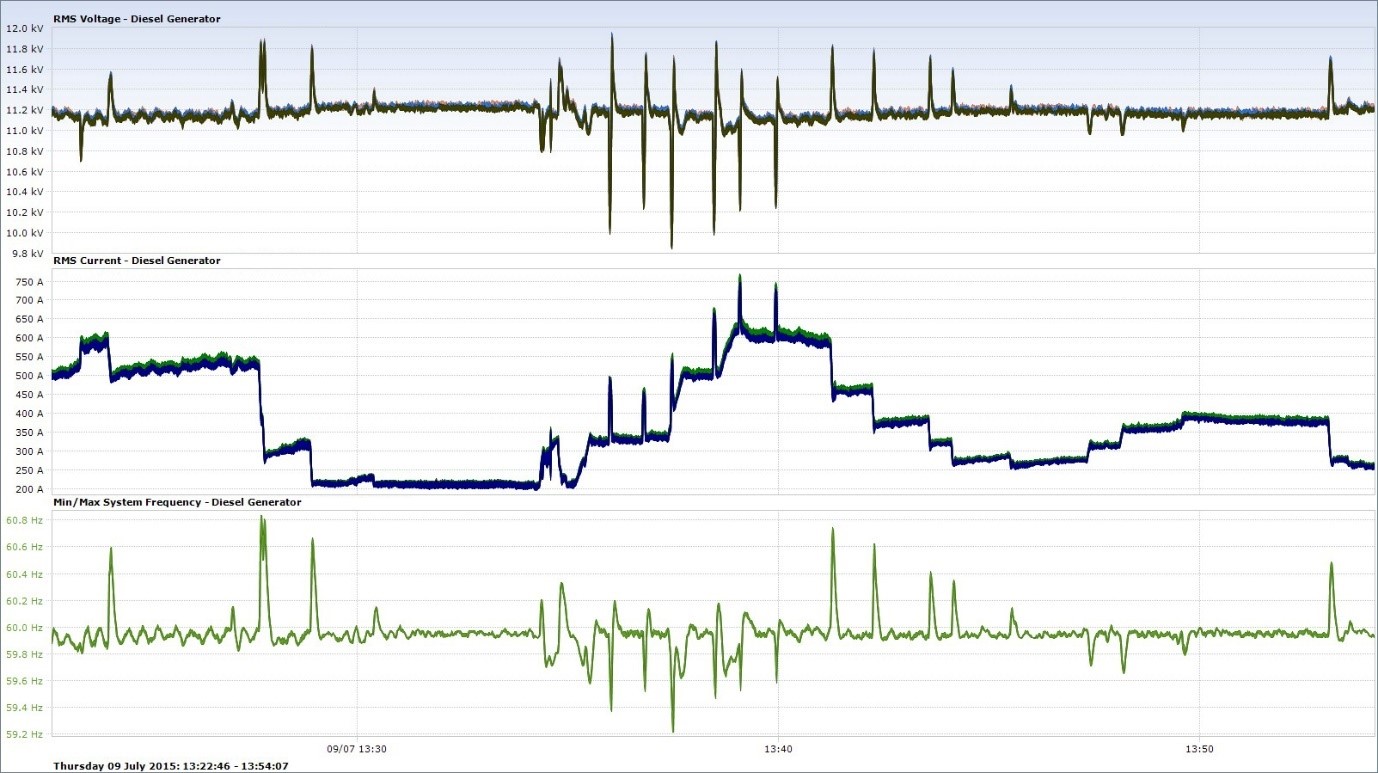
Task: Click the 11.0 kV voltage axis label
Action: click(x=25, y=131)
